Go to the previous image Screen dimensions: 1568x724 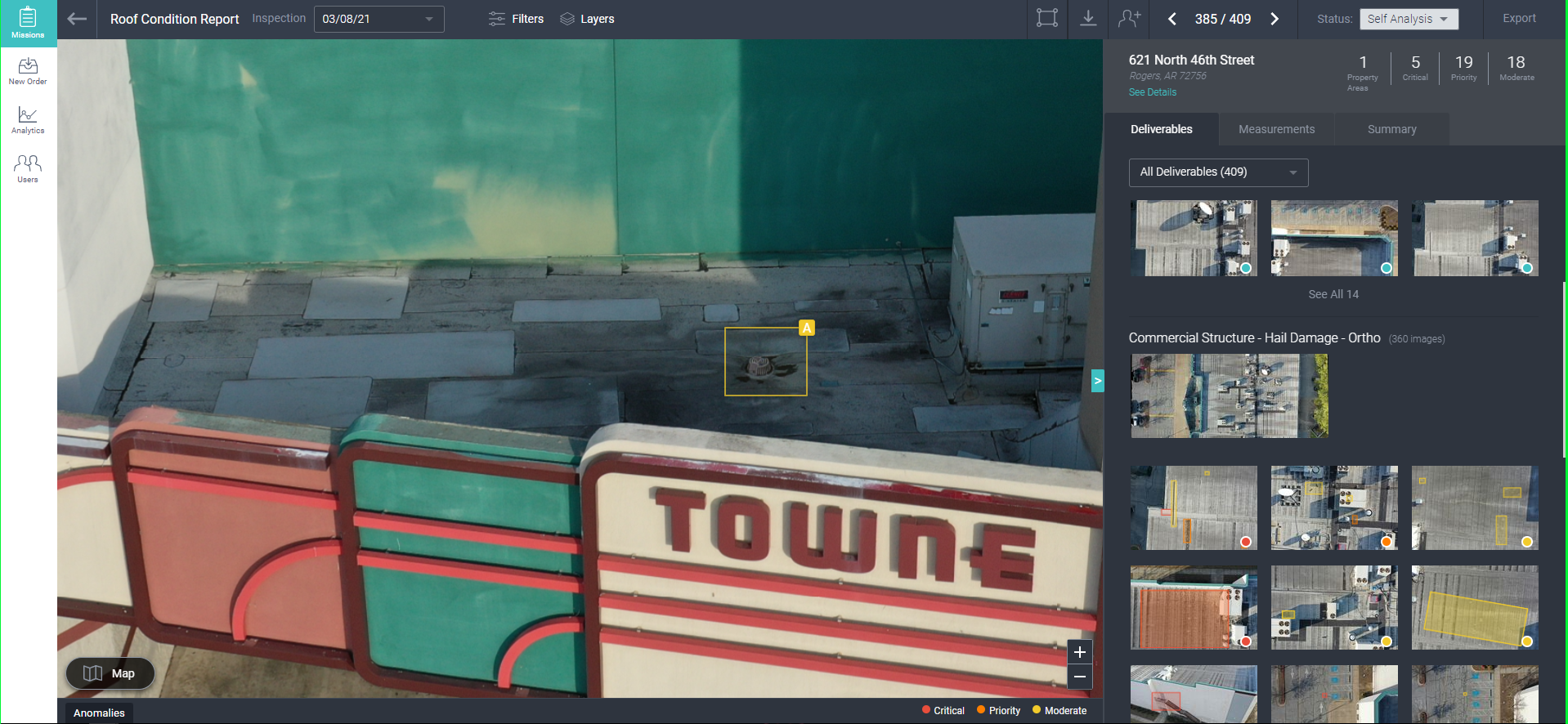click(1172, 19)
